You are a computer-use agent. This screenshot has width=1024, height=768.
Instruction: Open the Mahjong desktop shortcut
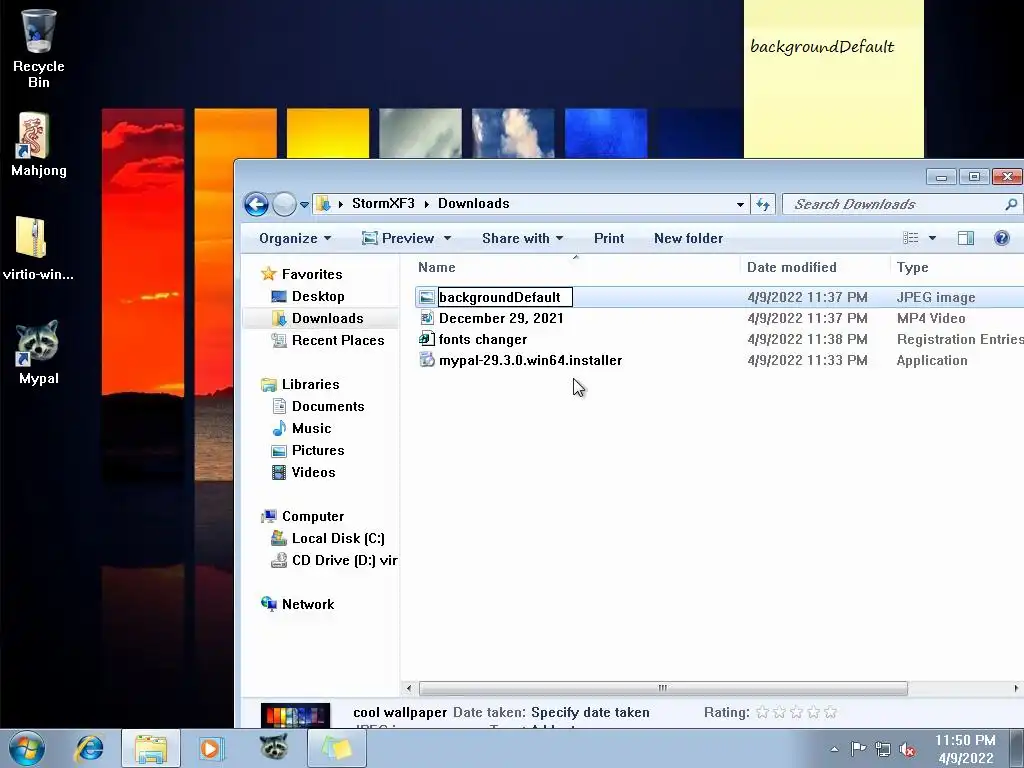click(38, 145)
